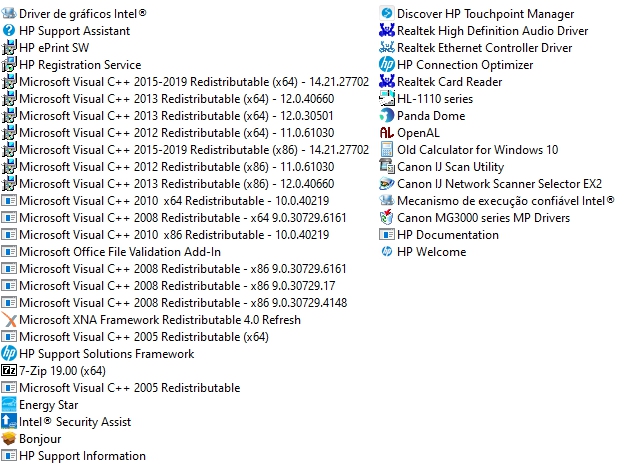Click the Realtek Card Reader icon
This screenshot has height=475, width=642.
pos(387,81)
